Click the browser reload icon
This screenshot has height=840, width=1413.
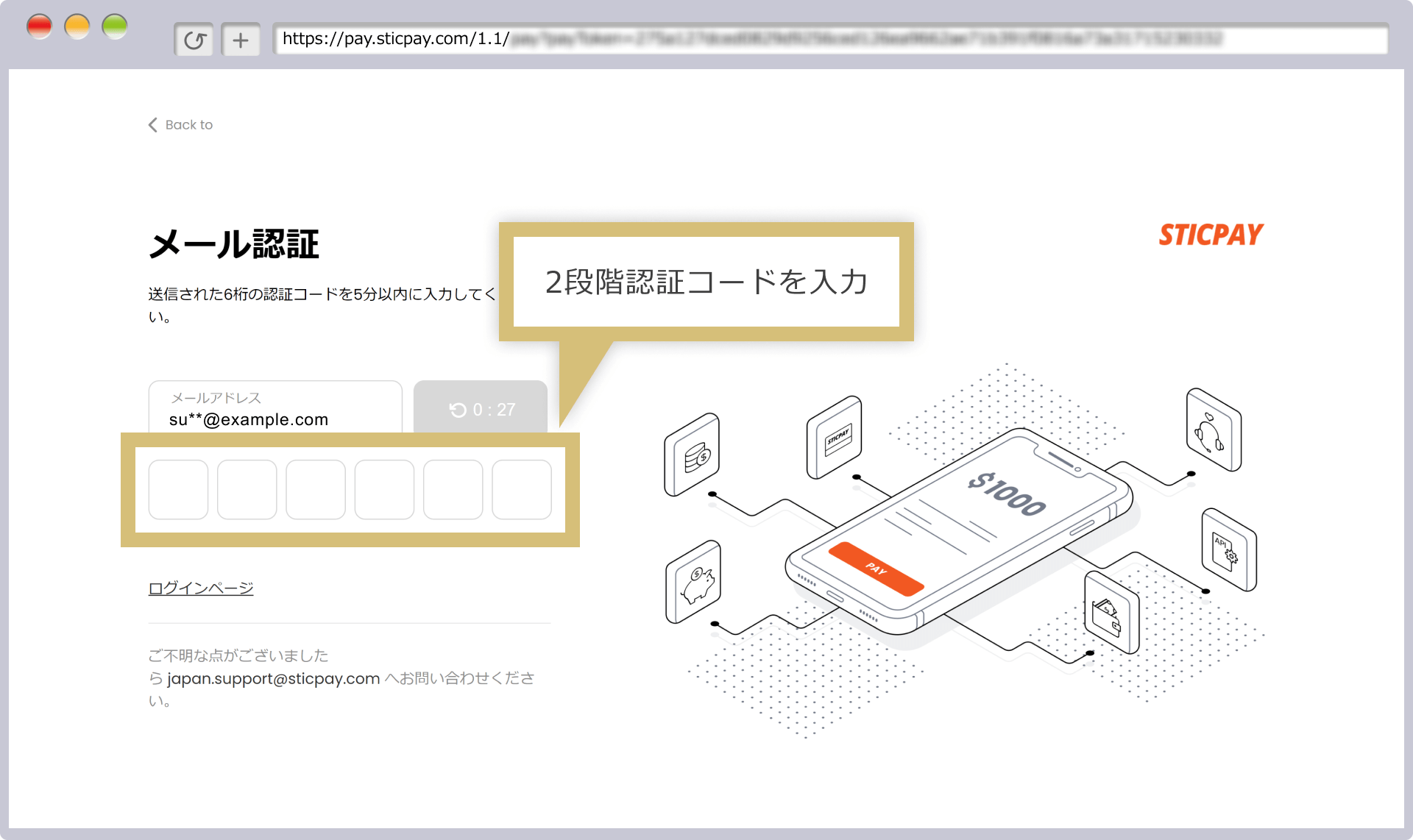194,40
